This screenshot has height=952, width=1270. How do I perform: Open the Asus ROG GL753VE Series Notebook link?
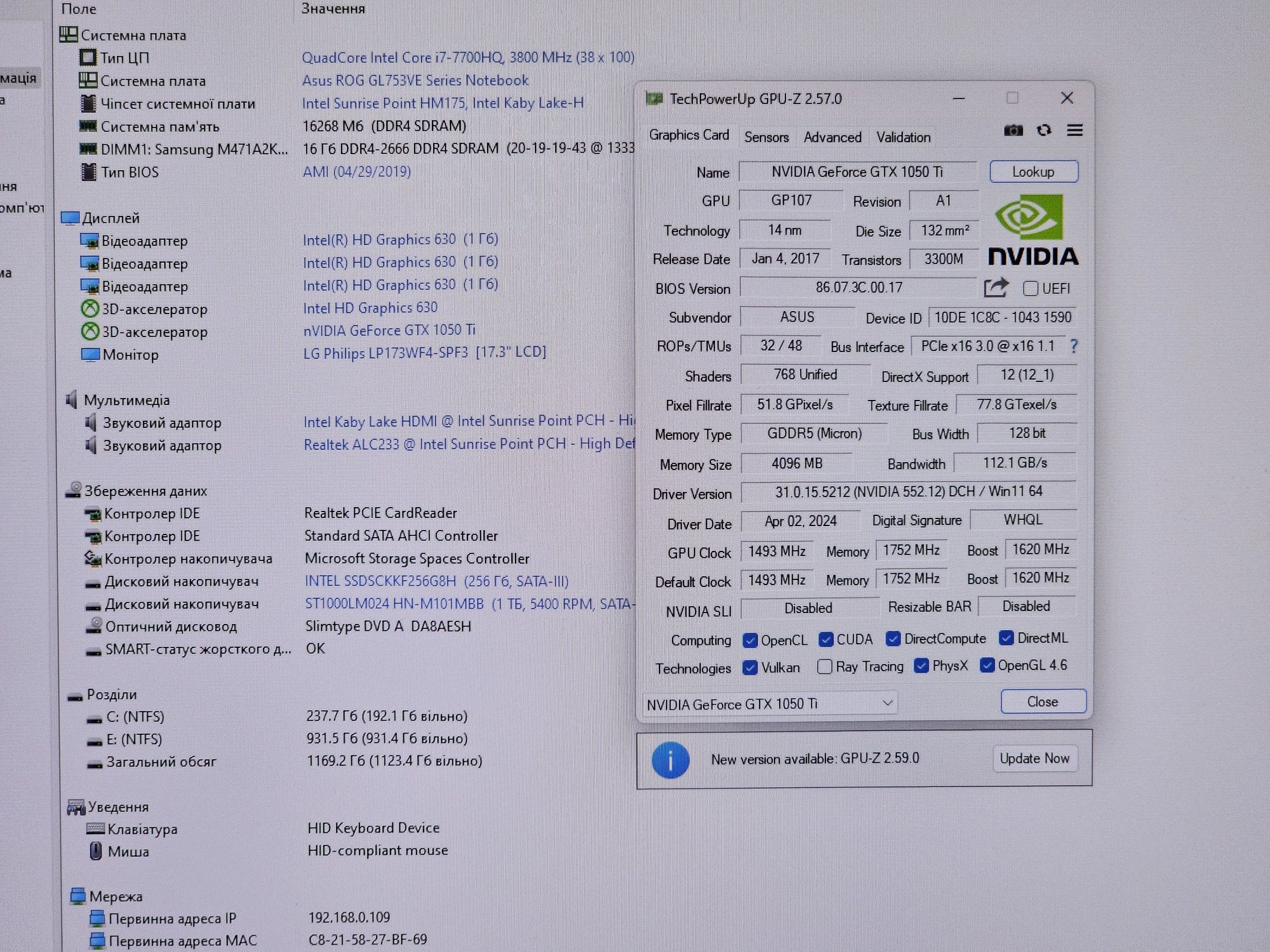pos(415,80)
